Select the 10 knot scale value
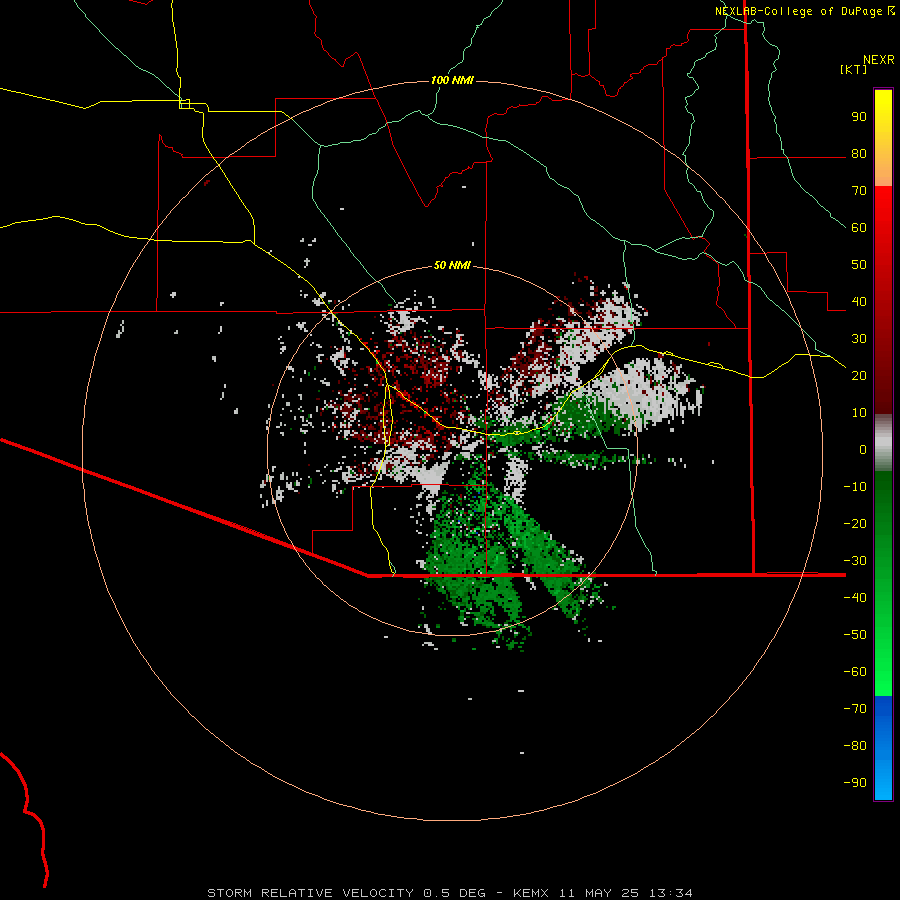 [x=859, y=413]
